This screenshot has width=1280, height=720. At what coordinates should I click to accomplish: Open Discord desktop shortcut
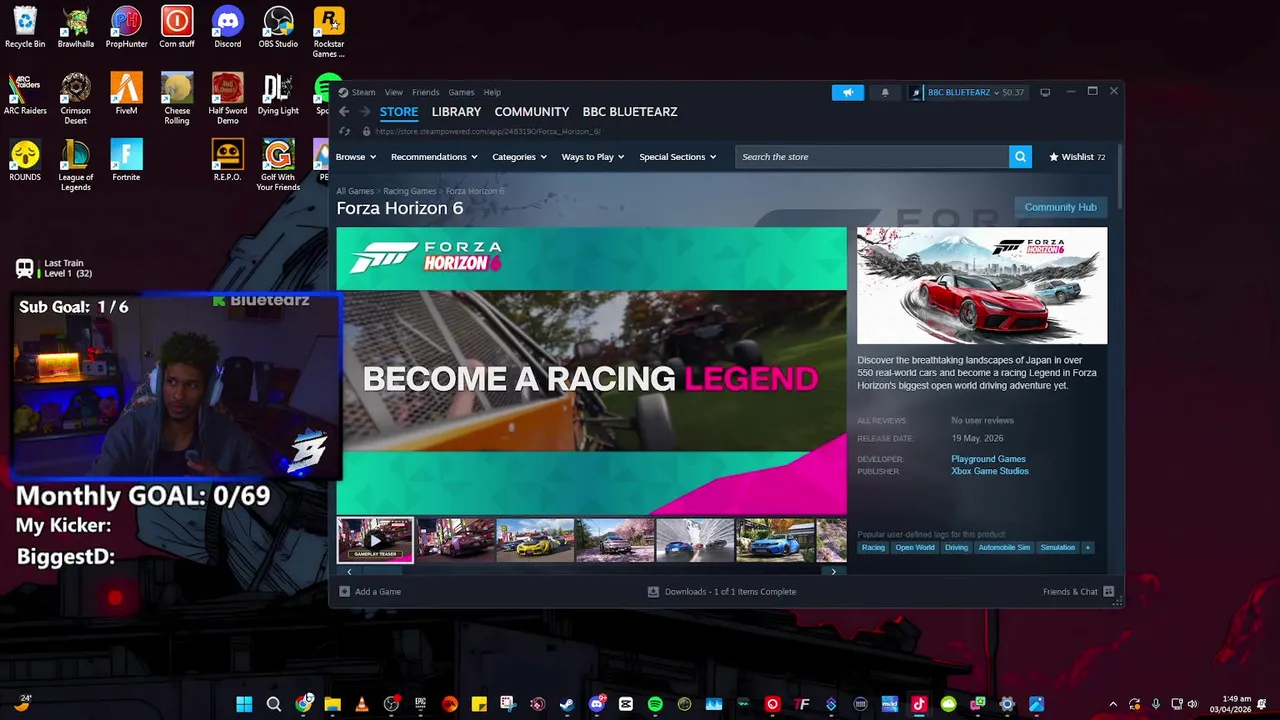(228, 27)
